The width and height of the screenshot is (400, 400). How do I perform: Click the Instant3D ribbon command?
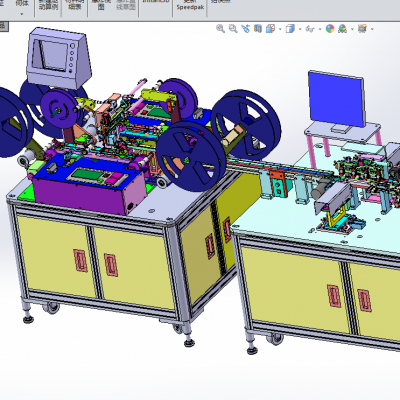click(156, 1)
